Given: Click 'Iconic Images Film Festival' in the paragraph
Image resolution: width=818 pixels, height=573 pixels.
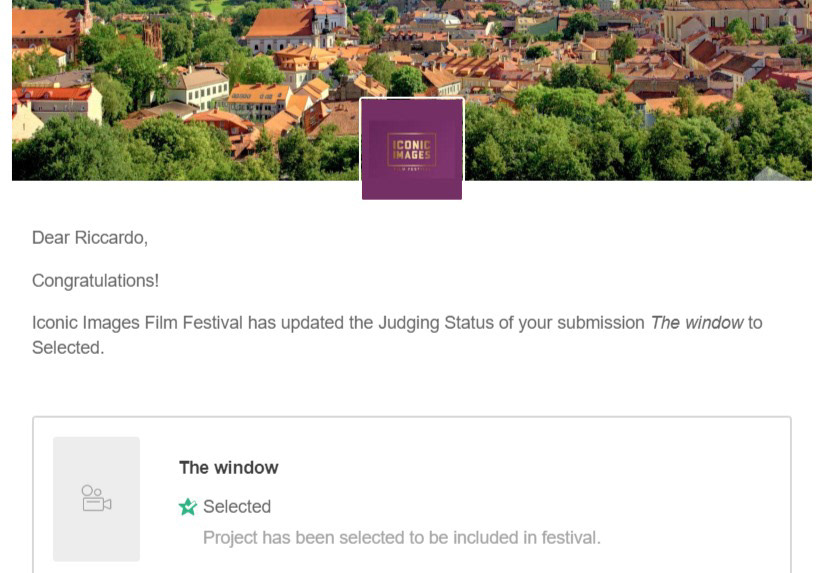Looking at the screenshot, I should pyautogui.click(x=130, y=323).
